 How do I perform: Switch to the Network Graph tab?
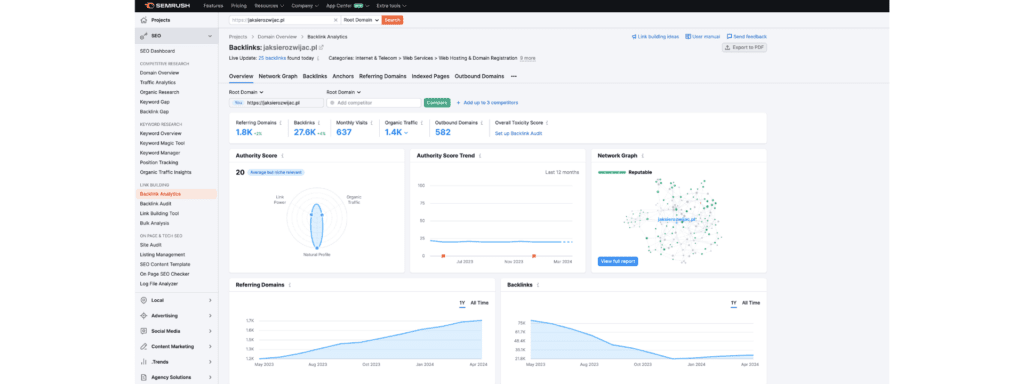(278, 76)
